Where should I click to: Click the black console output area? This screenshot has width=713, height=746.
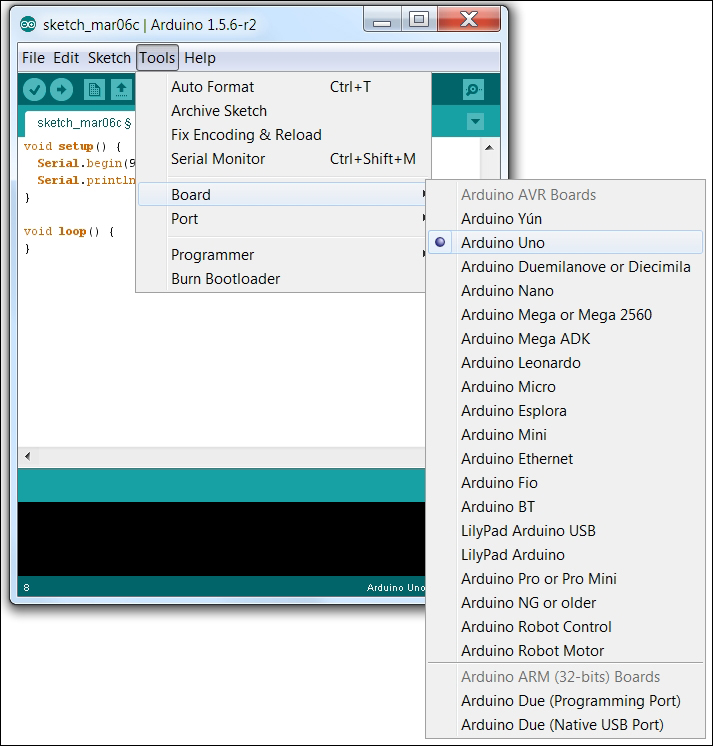click(x=221, y=539)
